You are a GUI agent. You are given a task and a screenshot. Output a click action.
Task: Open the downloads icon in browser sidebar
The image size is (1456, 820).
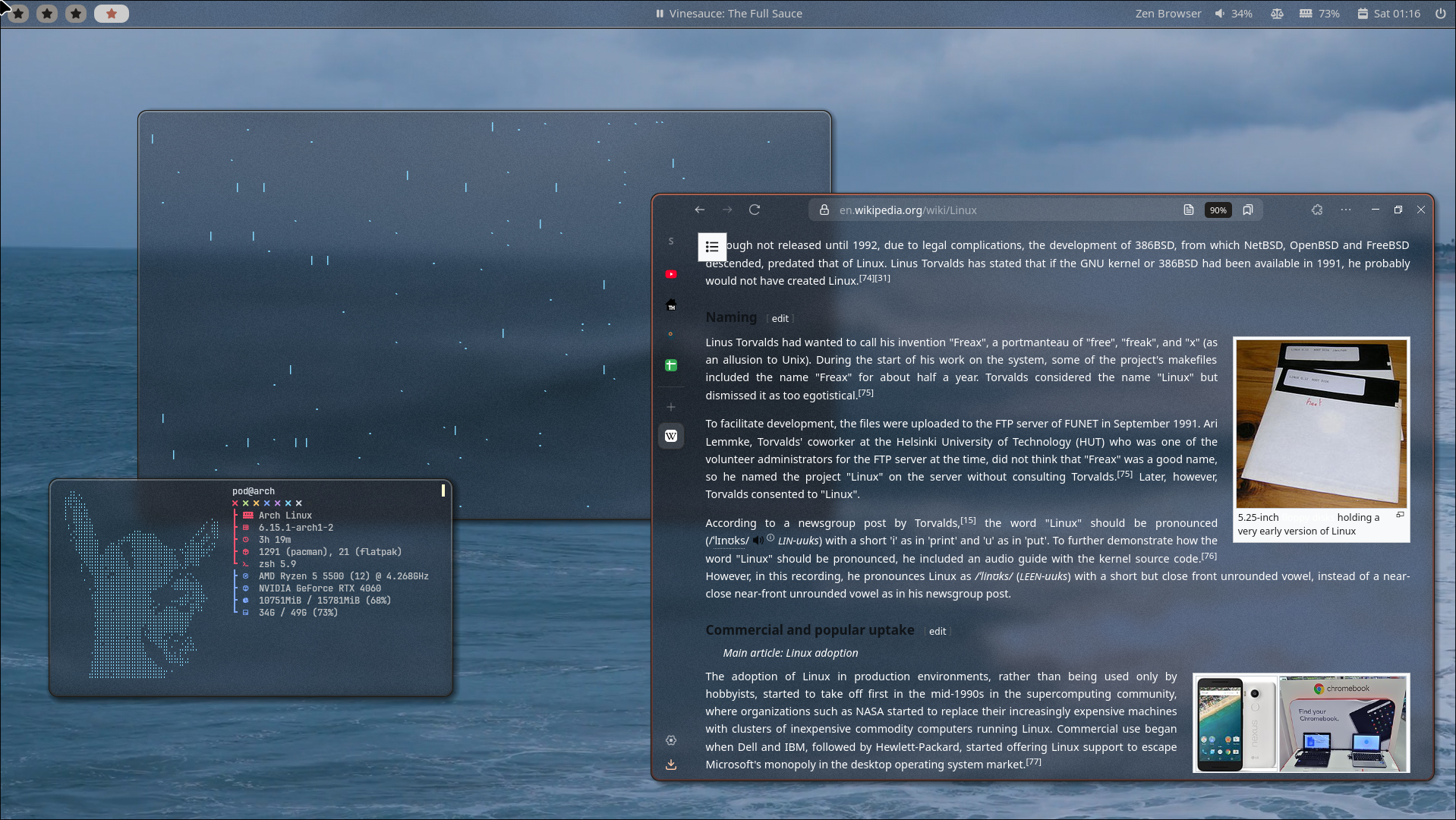point(670,765)
